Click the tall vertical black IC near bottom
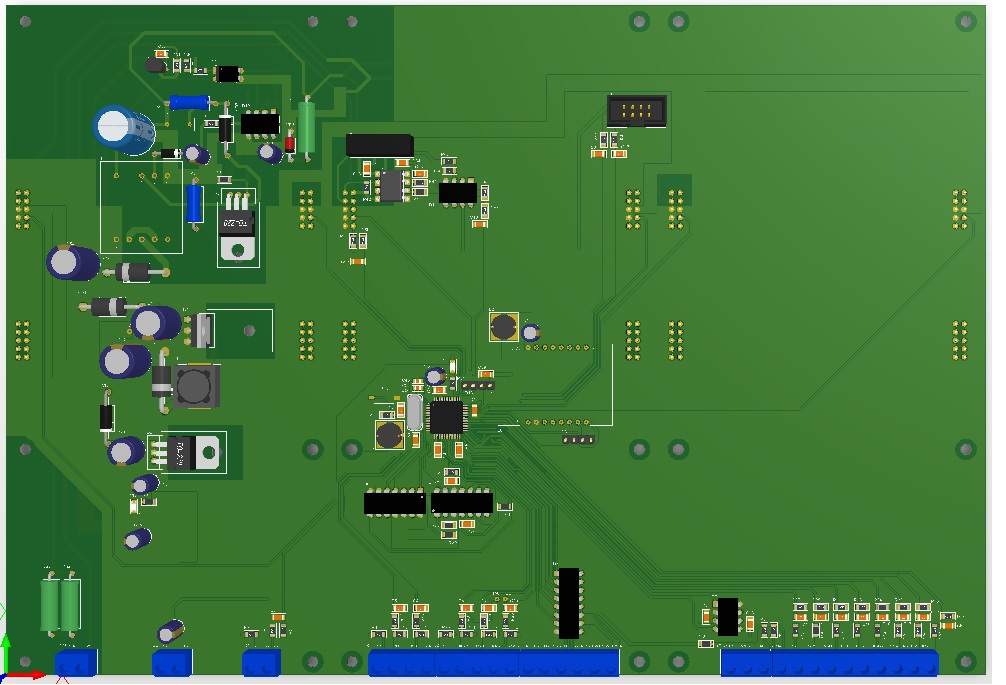This screenshot has height=685, width=1006. [569, 603]
